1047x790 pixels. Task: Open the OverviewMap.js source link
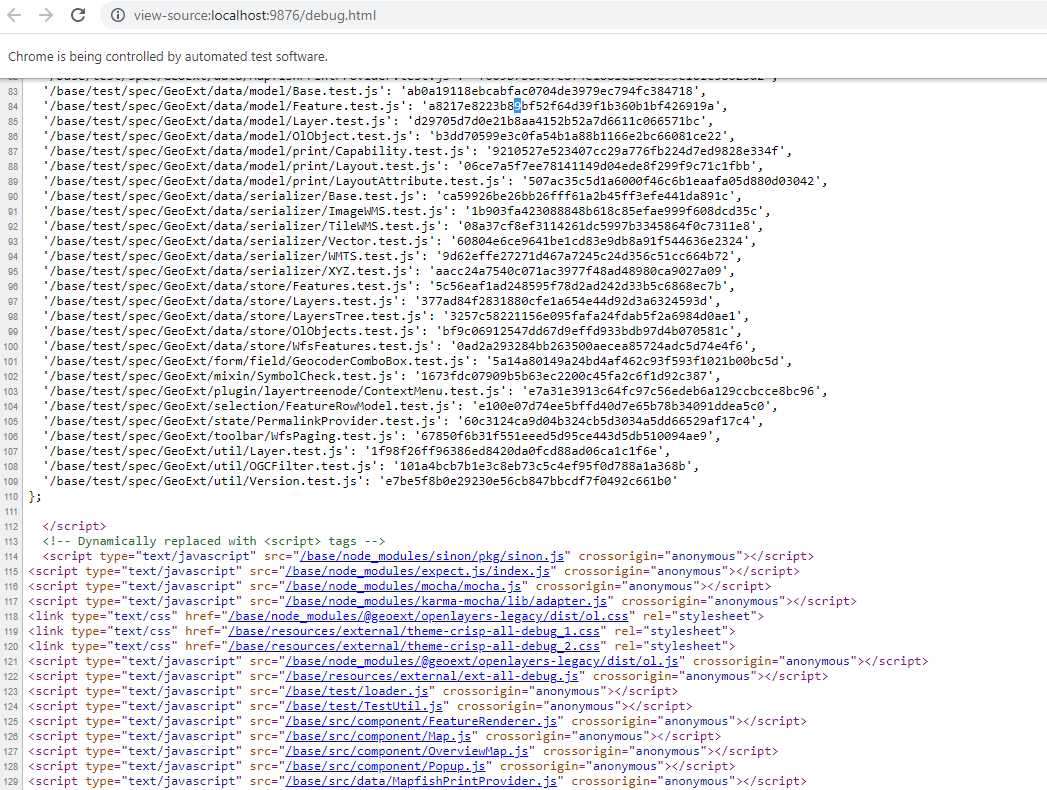tap(407, 751)
